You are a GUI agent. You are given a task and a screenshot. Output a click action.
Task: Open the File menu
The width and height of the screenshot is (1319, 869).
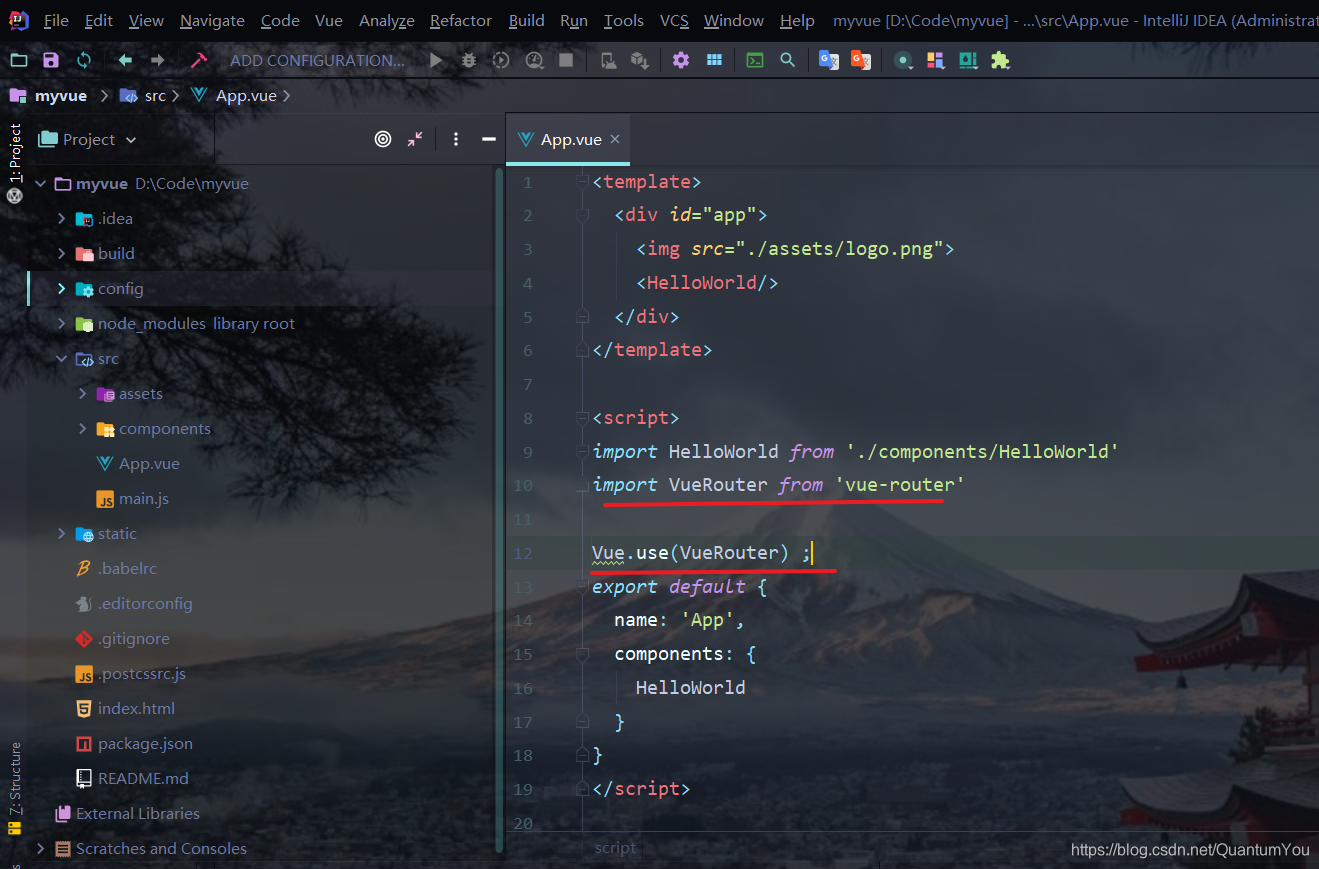(56, 20)
